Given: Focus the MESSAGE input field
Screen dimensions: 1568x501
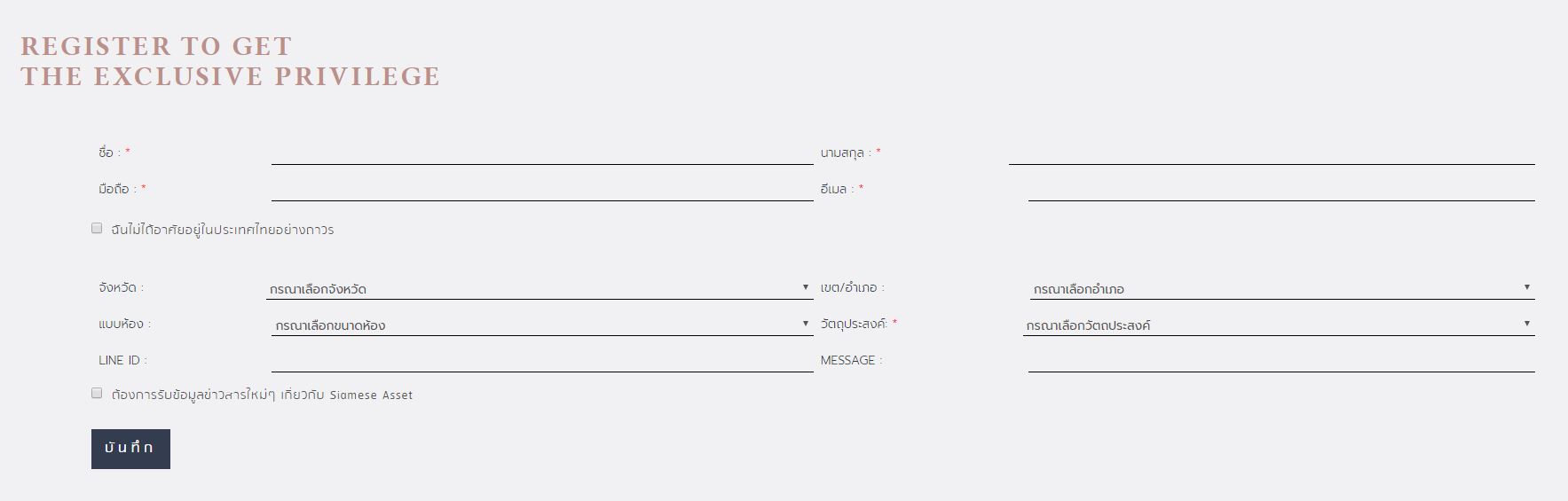Looking at the screenshot, I should point(1280,360).
